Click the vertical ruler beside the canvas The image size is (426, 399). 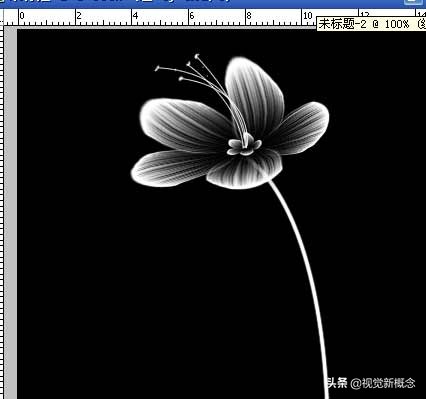(x=2, y=212)
